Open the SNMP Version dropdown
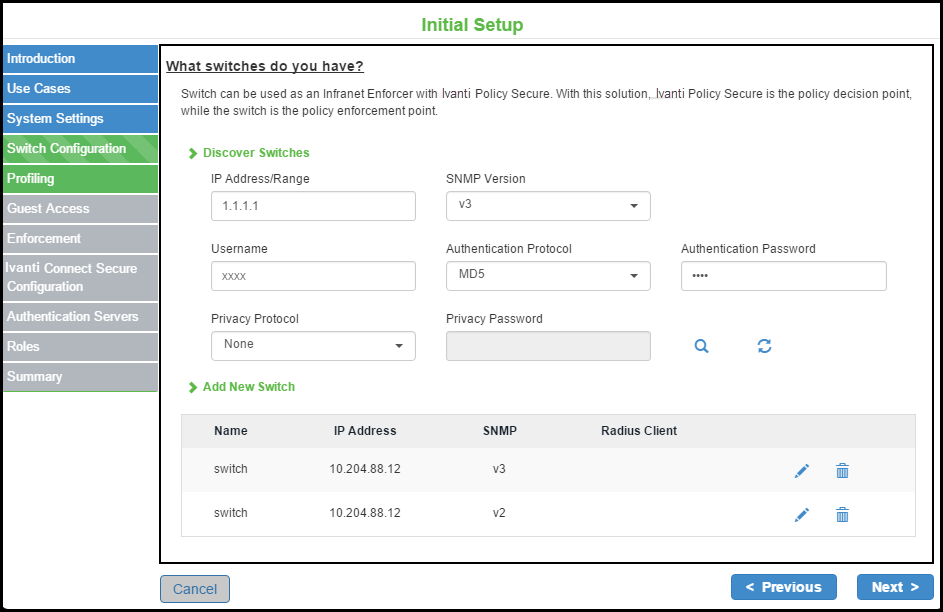The width and height of the screenshot is (943, 612). pyautogui.click(x=548, y=206)
